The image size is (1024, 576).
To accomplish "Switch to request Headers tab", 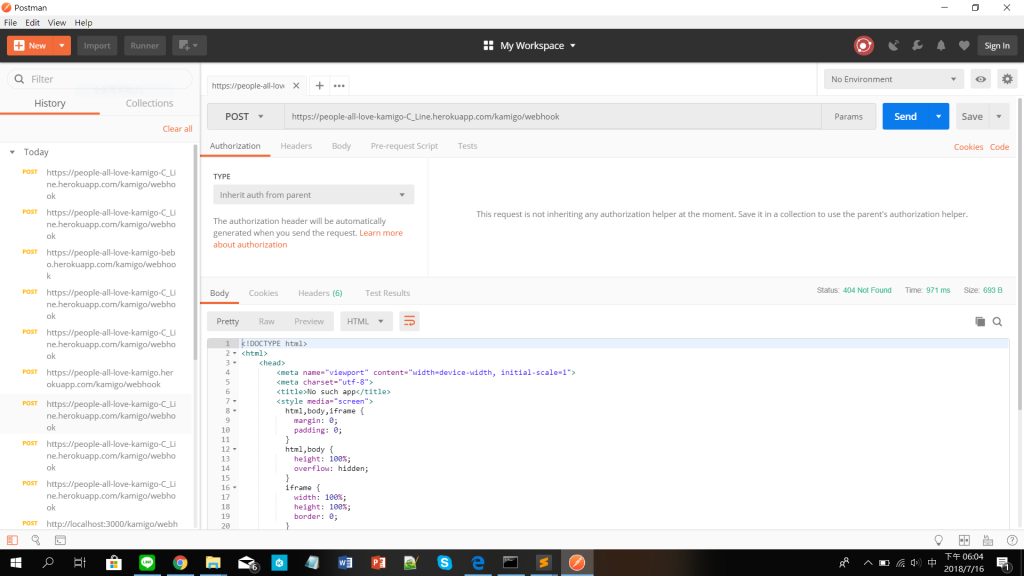I will coord(296,146).
